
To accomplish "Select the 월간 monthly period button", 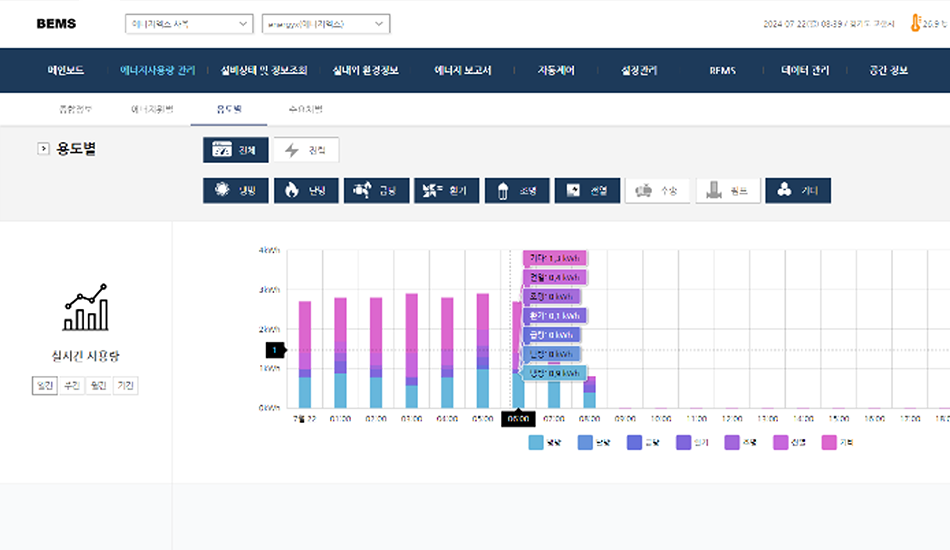I will (98, 385).
